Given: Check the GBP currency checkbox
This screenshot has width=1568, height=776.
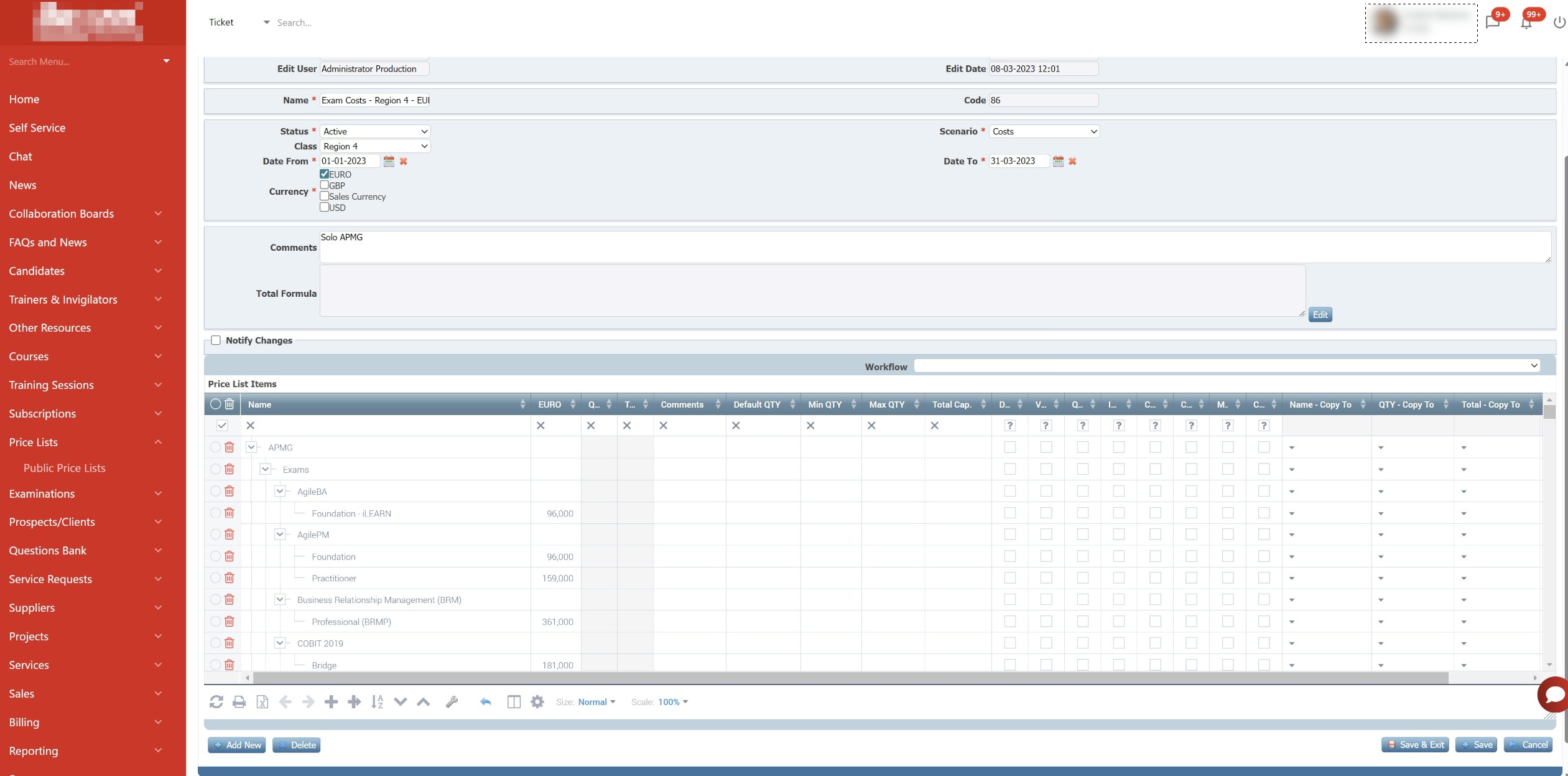Looking at the screenshot, I should pyautogui.click(x=325, y=185).
